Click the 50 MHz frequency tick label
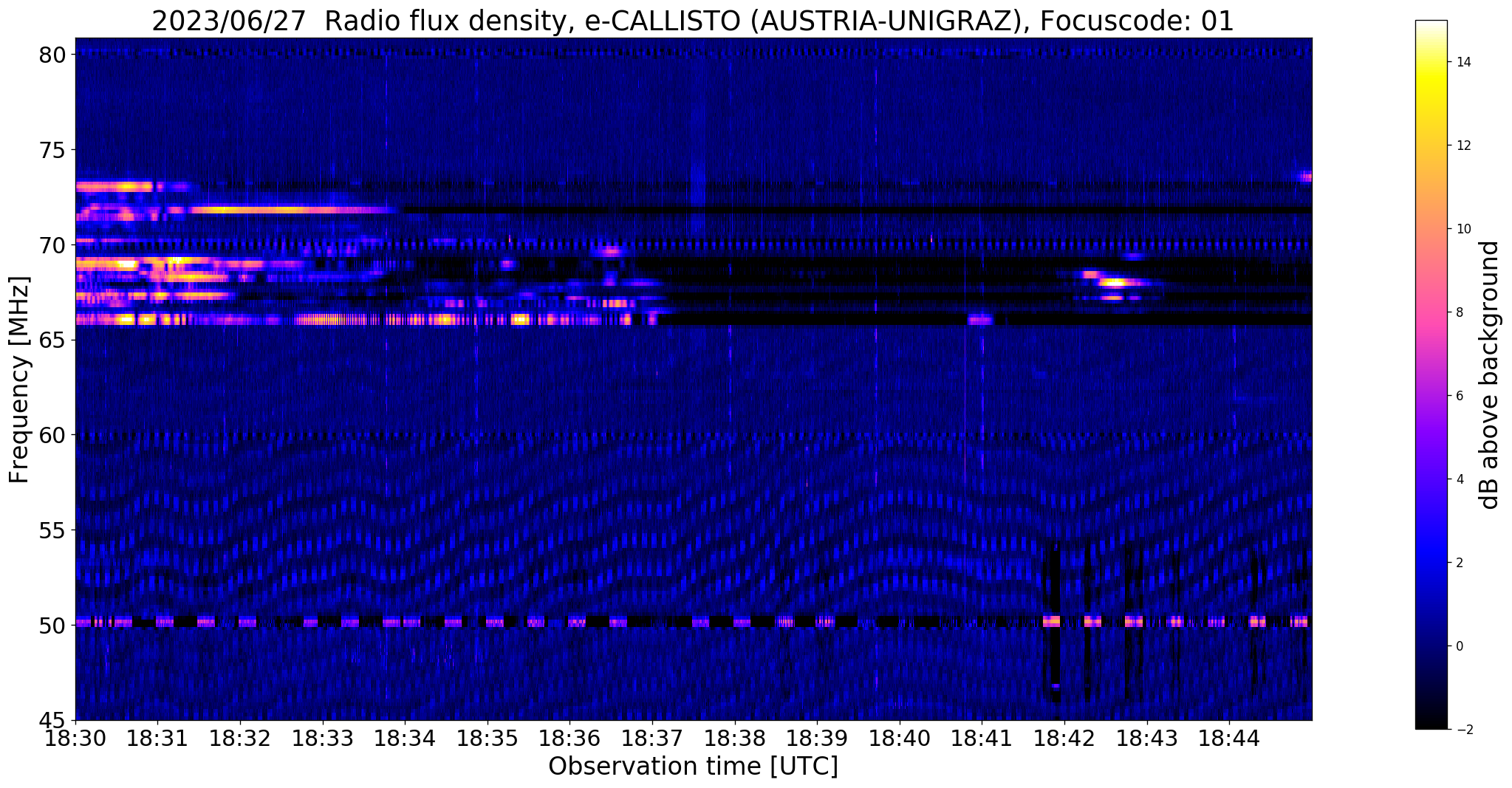The height and width of the screenshot is (788, 1512). tap(52, 625)
